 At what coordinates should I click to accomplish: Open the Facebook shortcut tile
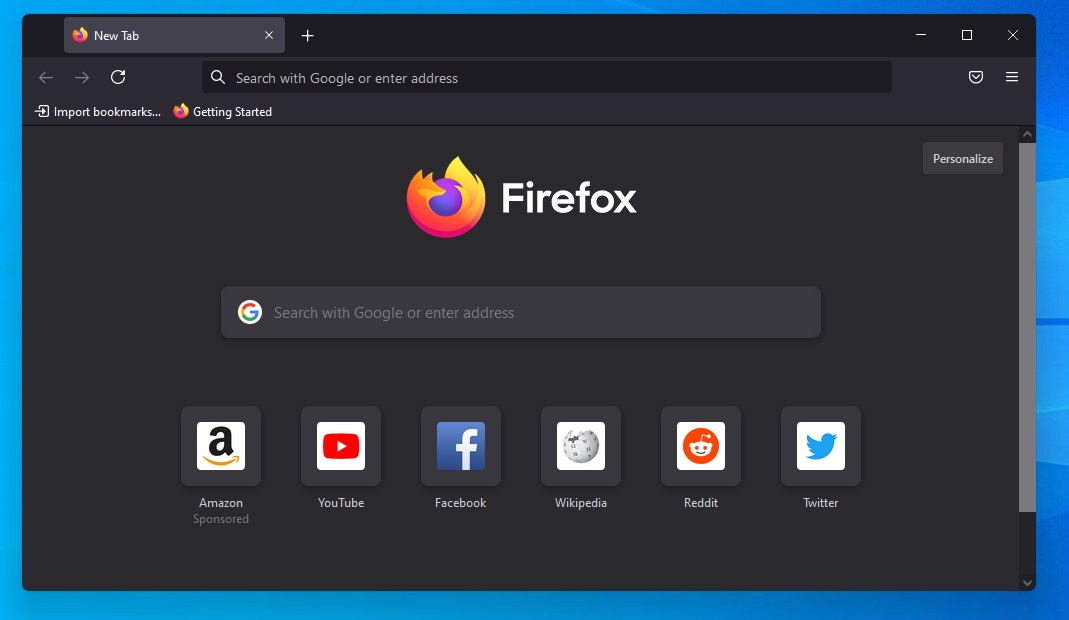(461, 446)
